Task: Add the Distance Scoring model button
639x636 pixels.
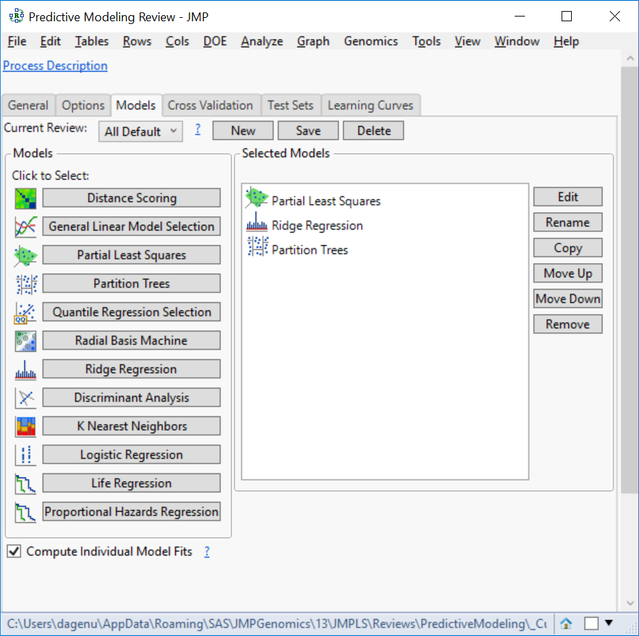Action: (x=132, y=198)
